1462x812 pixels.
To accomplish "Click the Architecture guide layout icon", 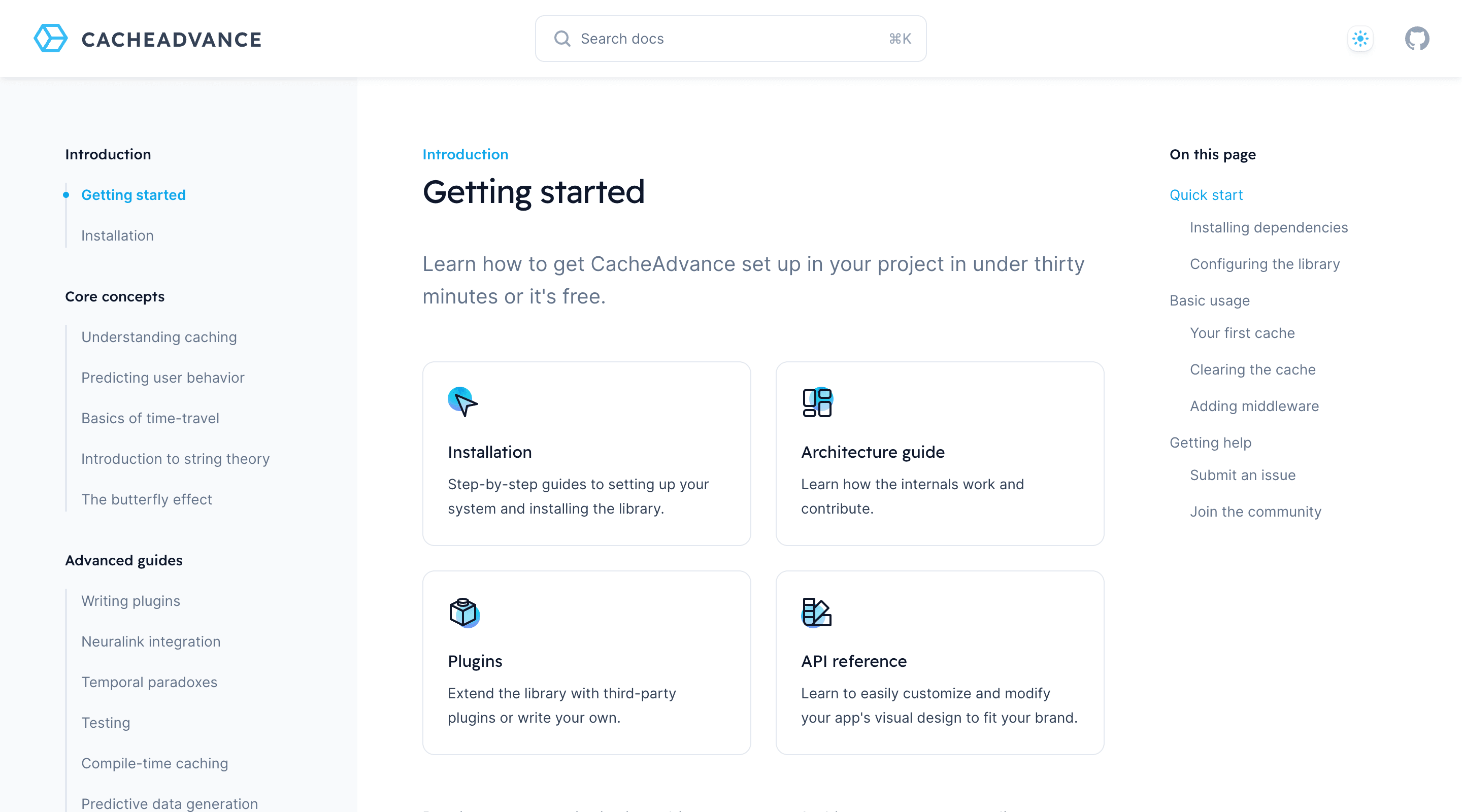I will [x=816, y=402].
